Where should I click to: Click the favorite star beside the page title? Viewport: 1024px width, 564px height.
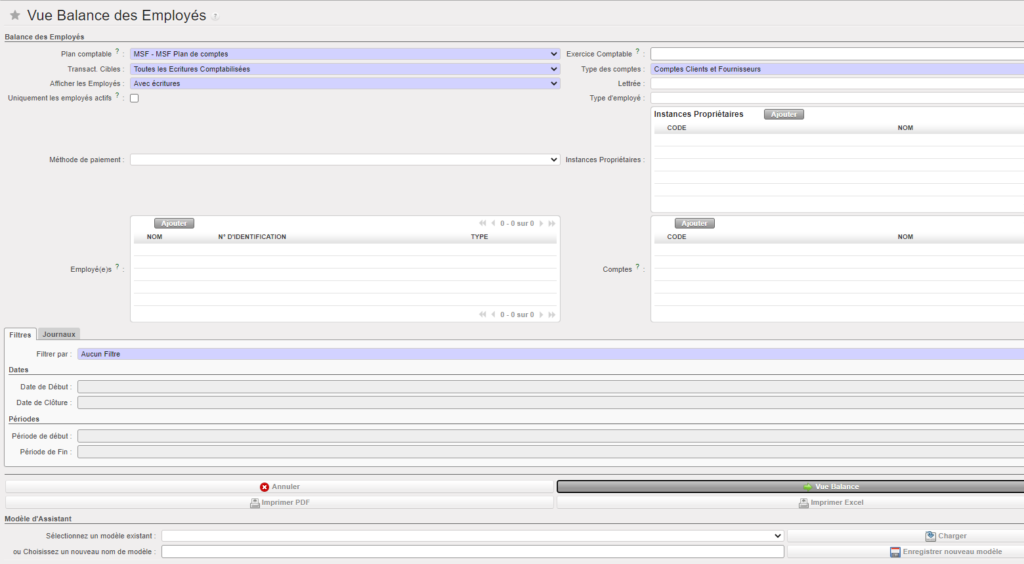pyautogui.click(x=14, y=16)
